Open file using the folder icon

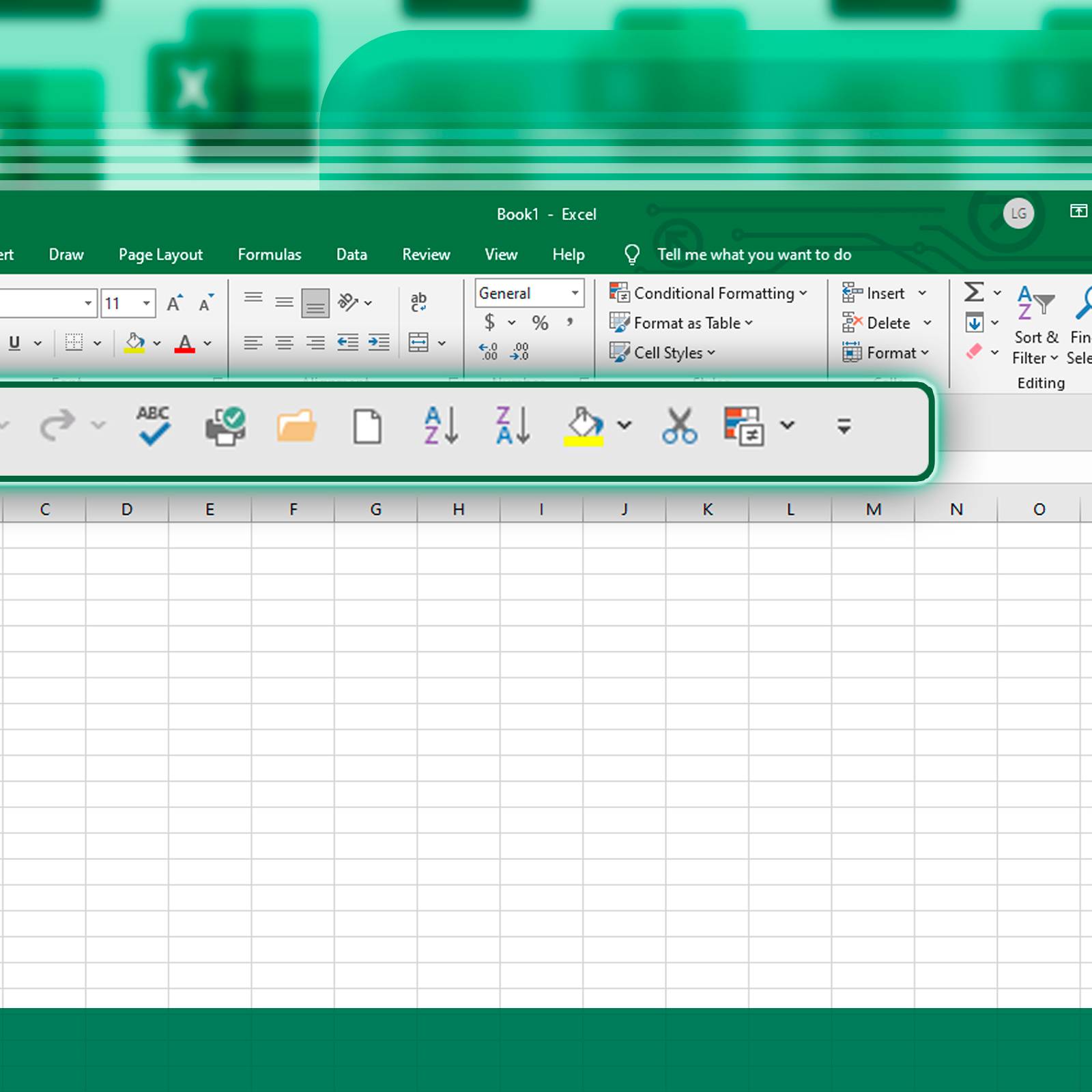point(296,426)
